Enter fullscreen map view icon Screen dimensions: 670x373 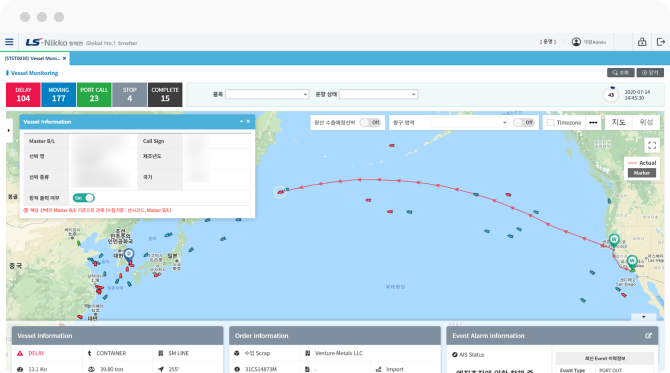pyautogui.click(x=652, y=145)
